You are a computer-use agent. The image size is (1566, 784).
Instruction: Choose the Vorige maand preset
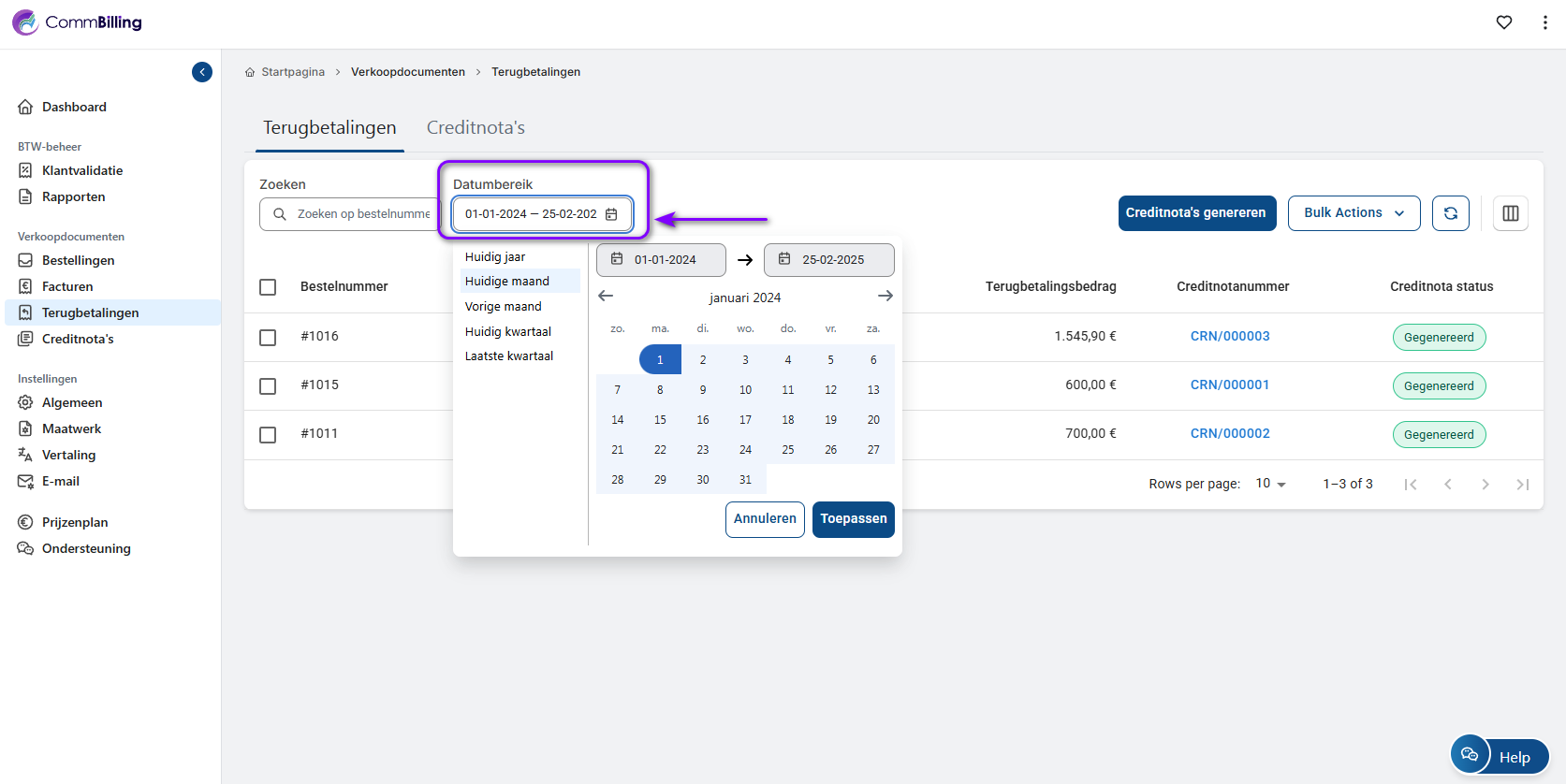[x=504, y=307]
